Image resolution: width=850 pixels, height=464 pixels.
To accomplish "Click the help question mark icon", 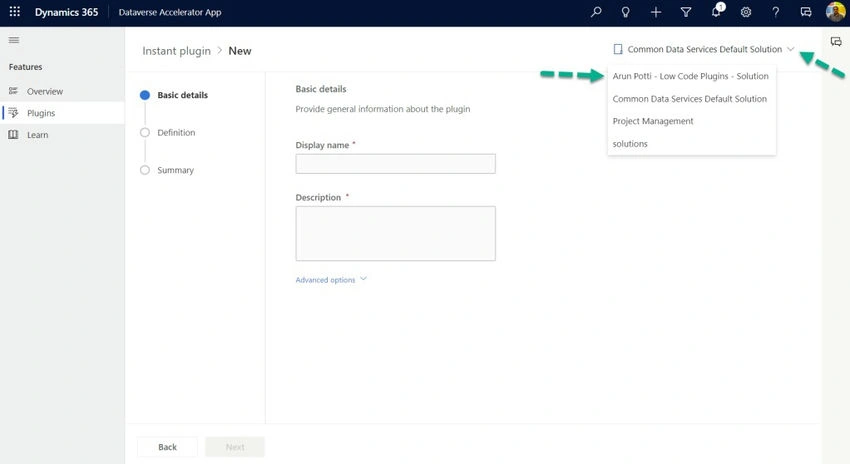I will (776, 11).
